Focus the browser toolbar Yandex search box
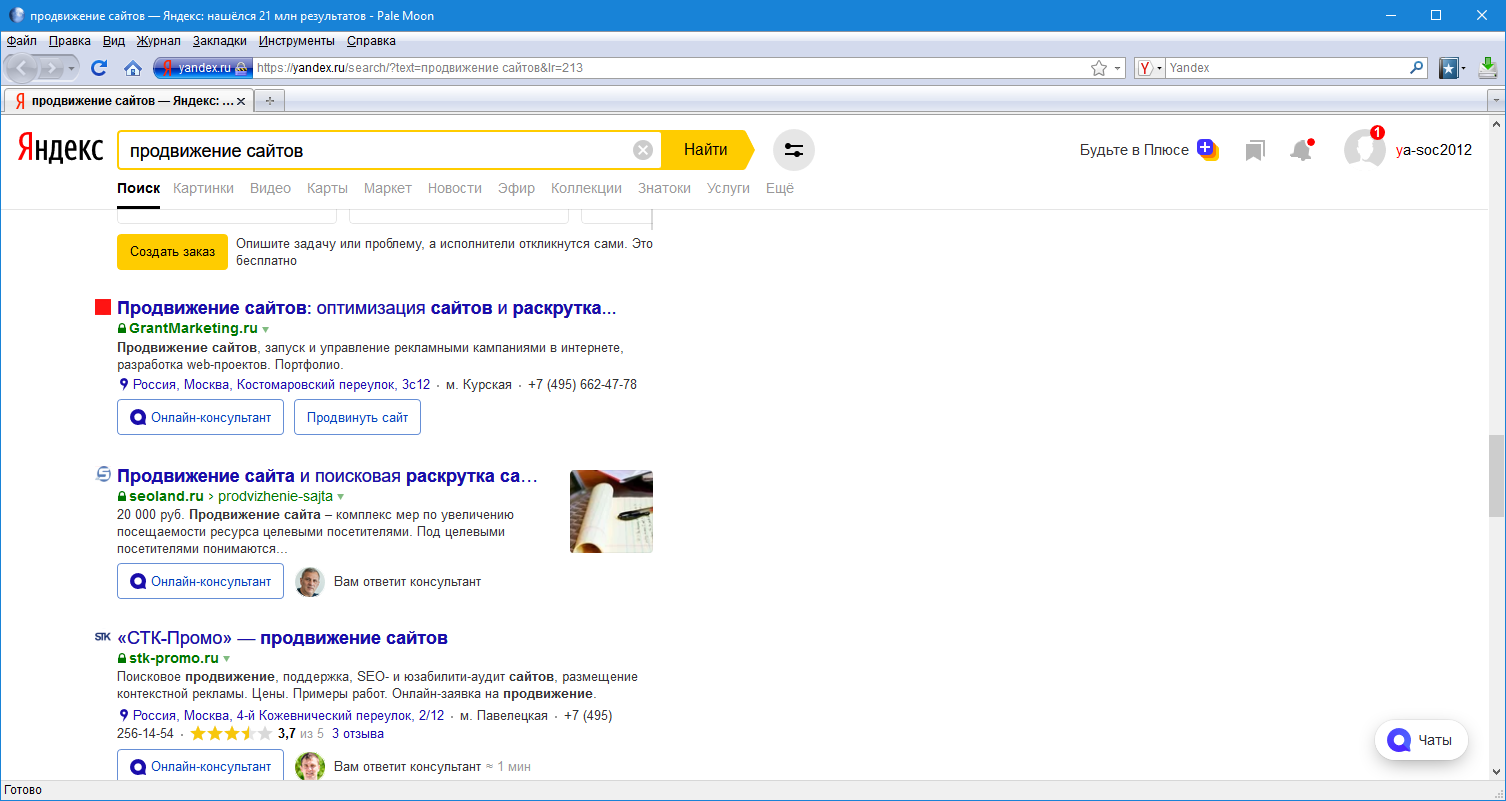1506x801 pixels. click(1286, 68)
